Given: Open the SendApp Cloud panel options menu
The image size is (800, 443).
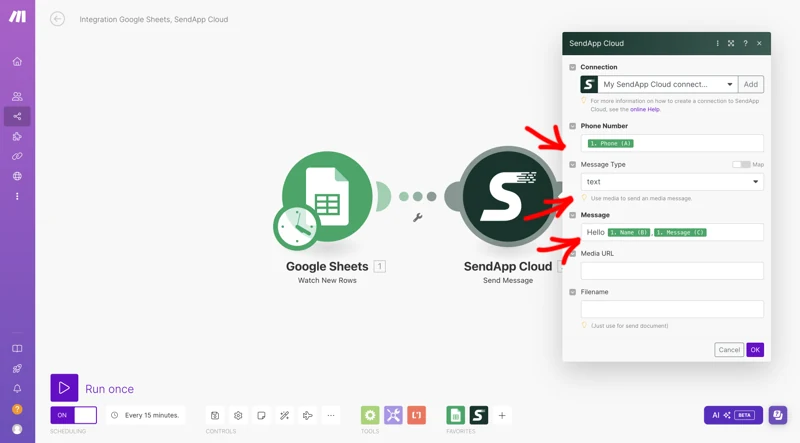Looking at the screenshot, I should click(717, 43).
